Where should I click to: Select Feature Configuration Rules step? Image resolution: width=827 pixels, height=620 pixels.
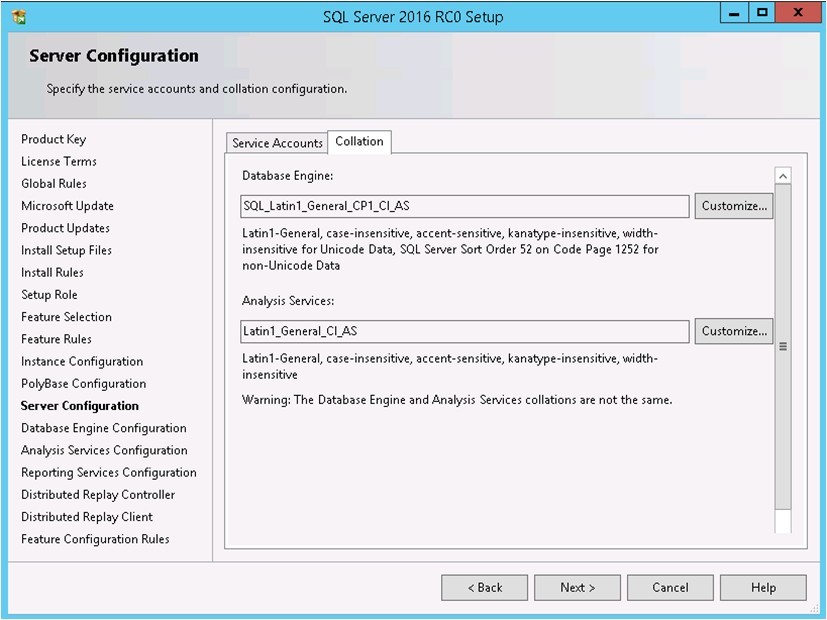pyautogui.click(x=95, y=539)
